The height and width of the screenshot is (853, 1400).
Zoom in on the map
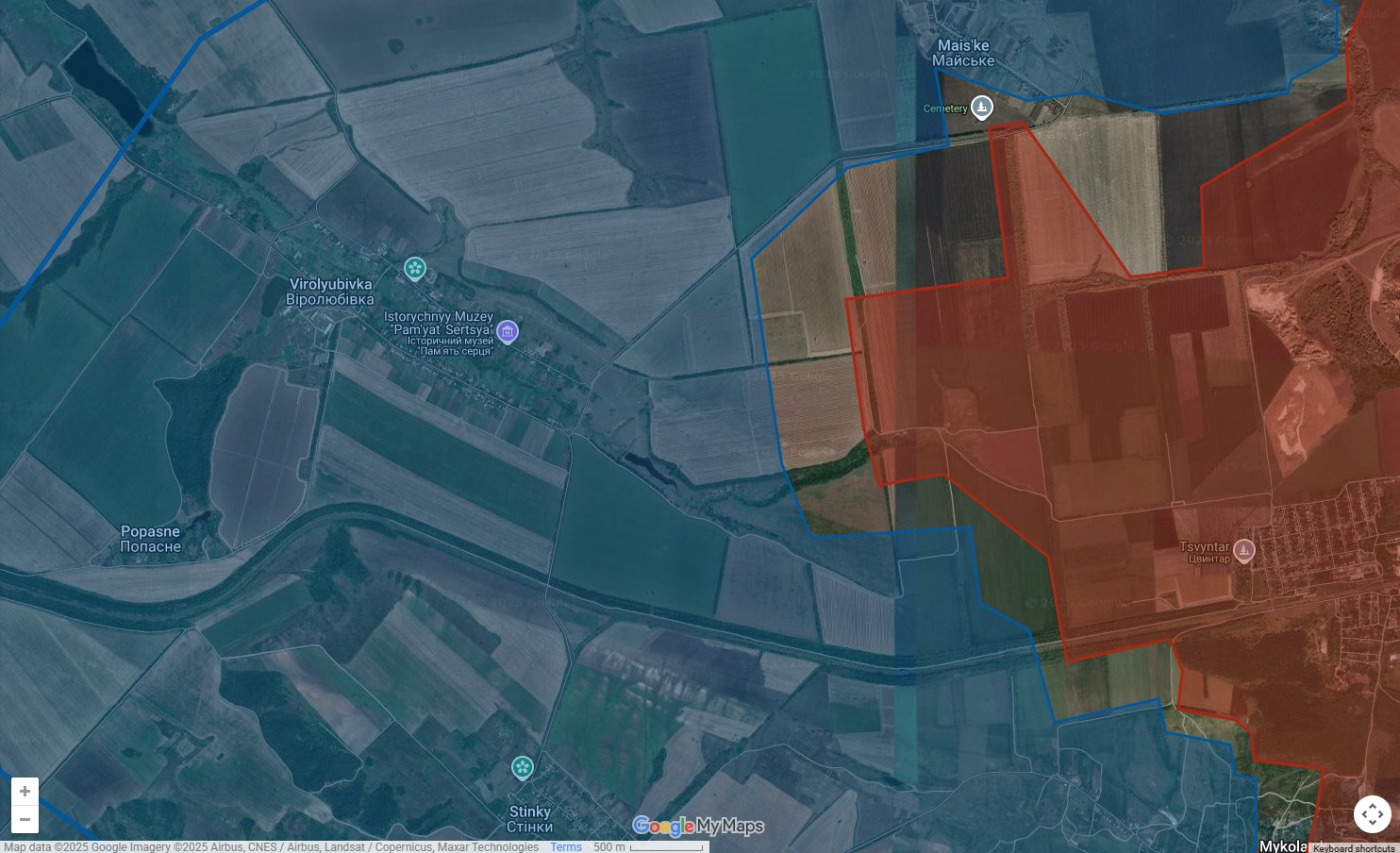click(x=25, y=792)
